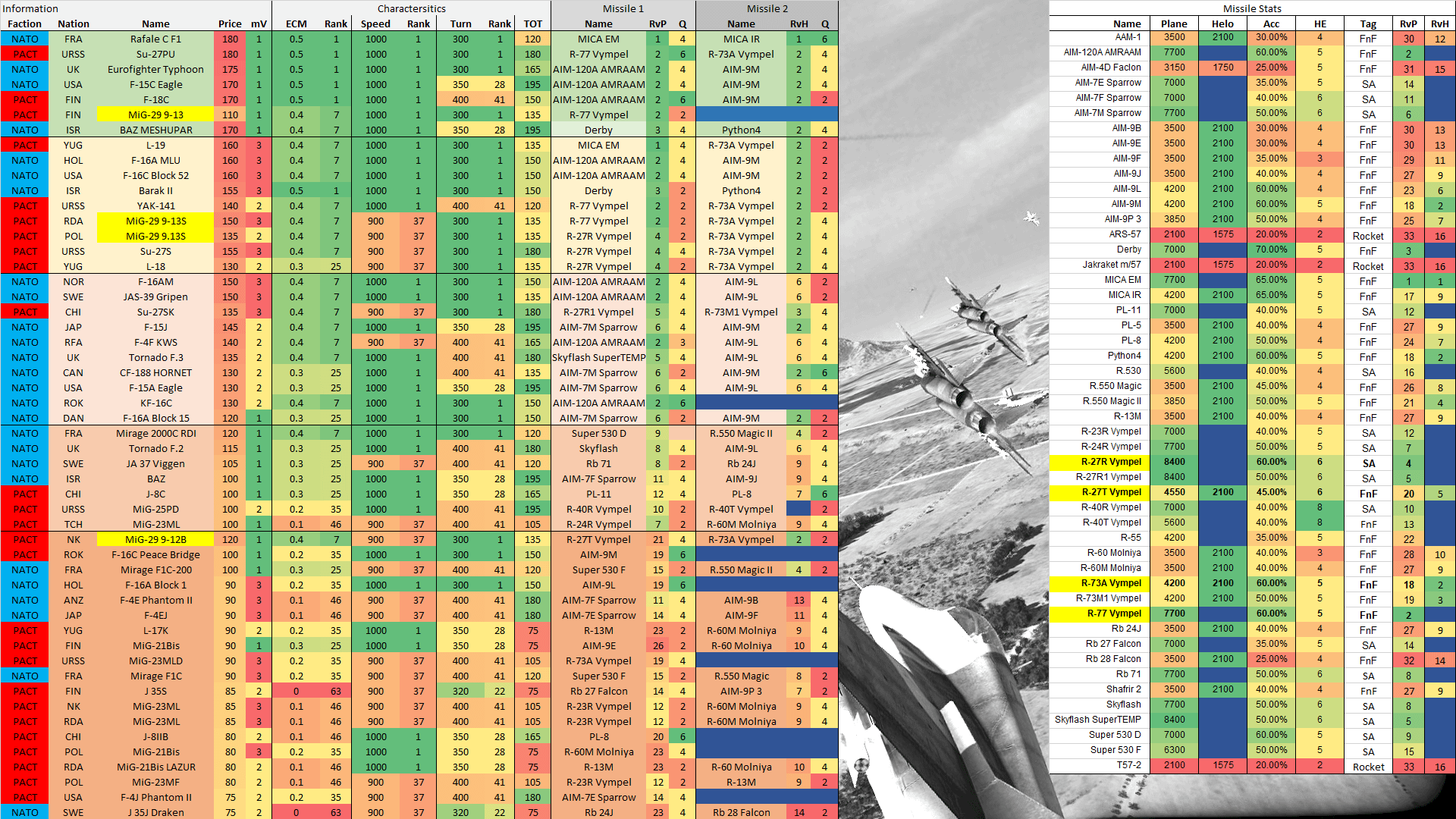Select the 'Characteristics' group header
The width and height of the screenshot is (1456, 819).
tap(411, 8)
